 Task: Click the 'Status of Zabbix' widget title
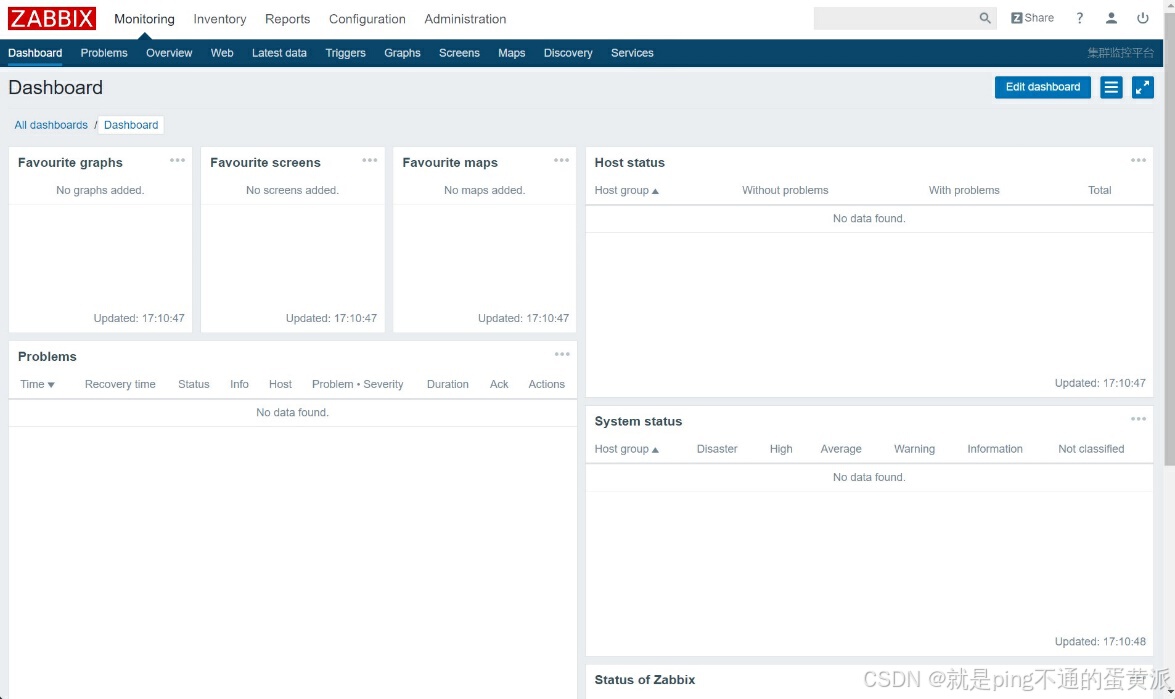(x=645, y=680)
